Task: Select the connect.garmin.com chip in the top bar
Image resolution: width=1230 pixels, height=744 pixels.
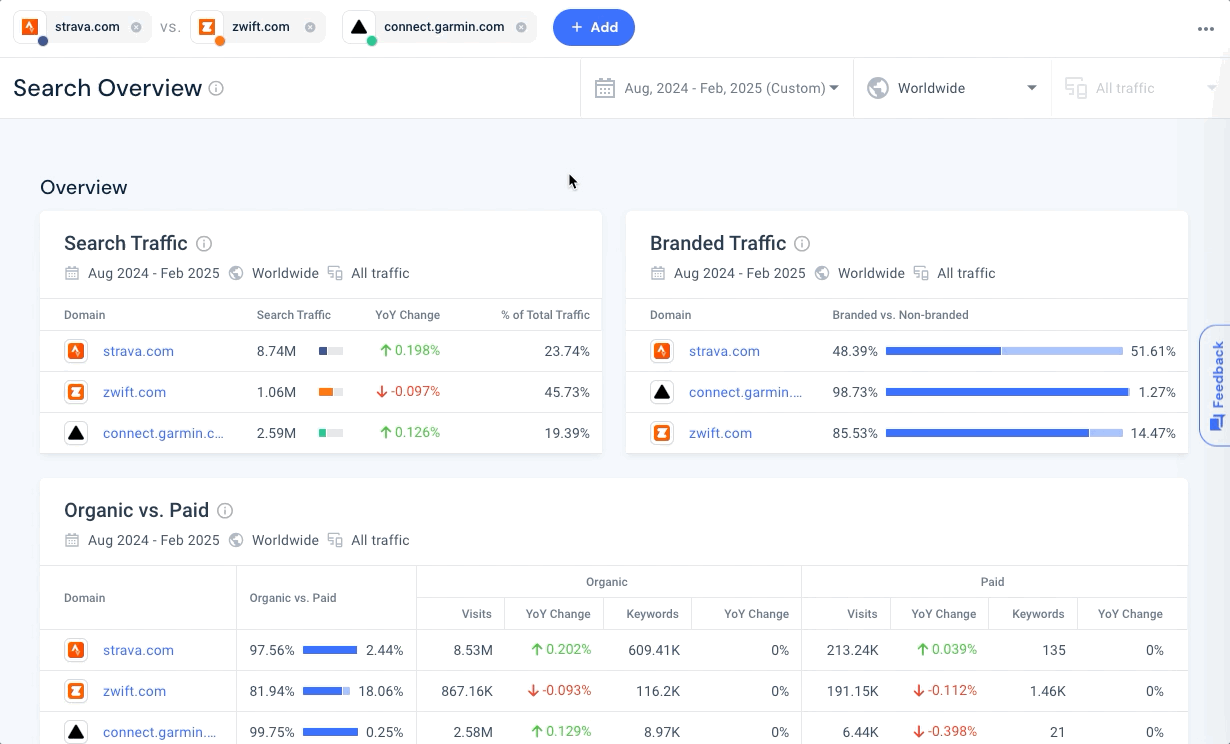Action: click(439, 27)
